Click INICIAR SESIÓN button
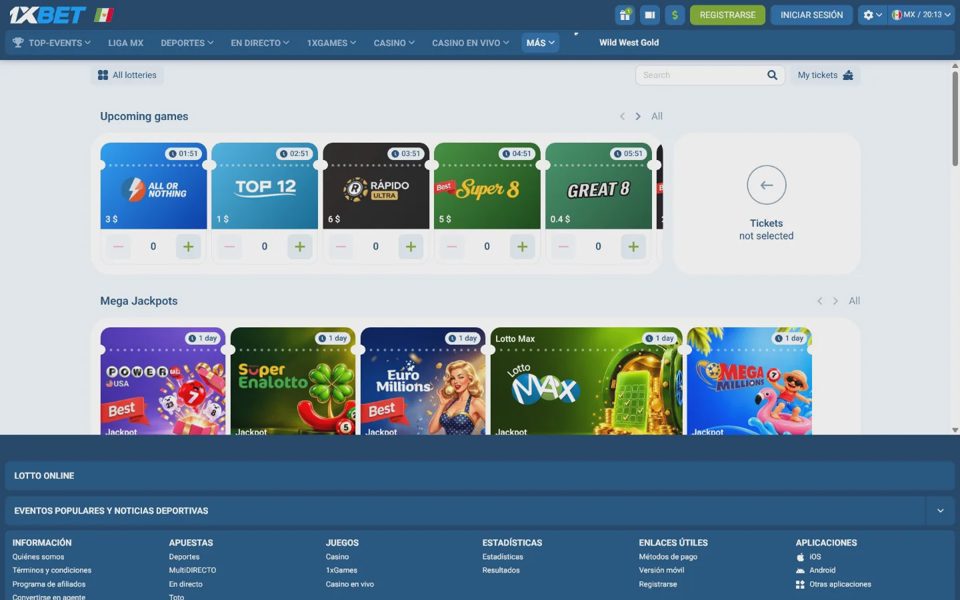This screenshot has height=600, width=960. point(811,15)
